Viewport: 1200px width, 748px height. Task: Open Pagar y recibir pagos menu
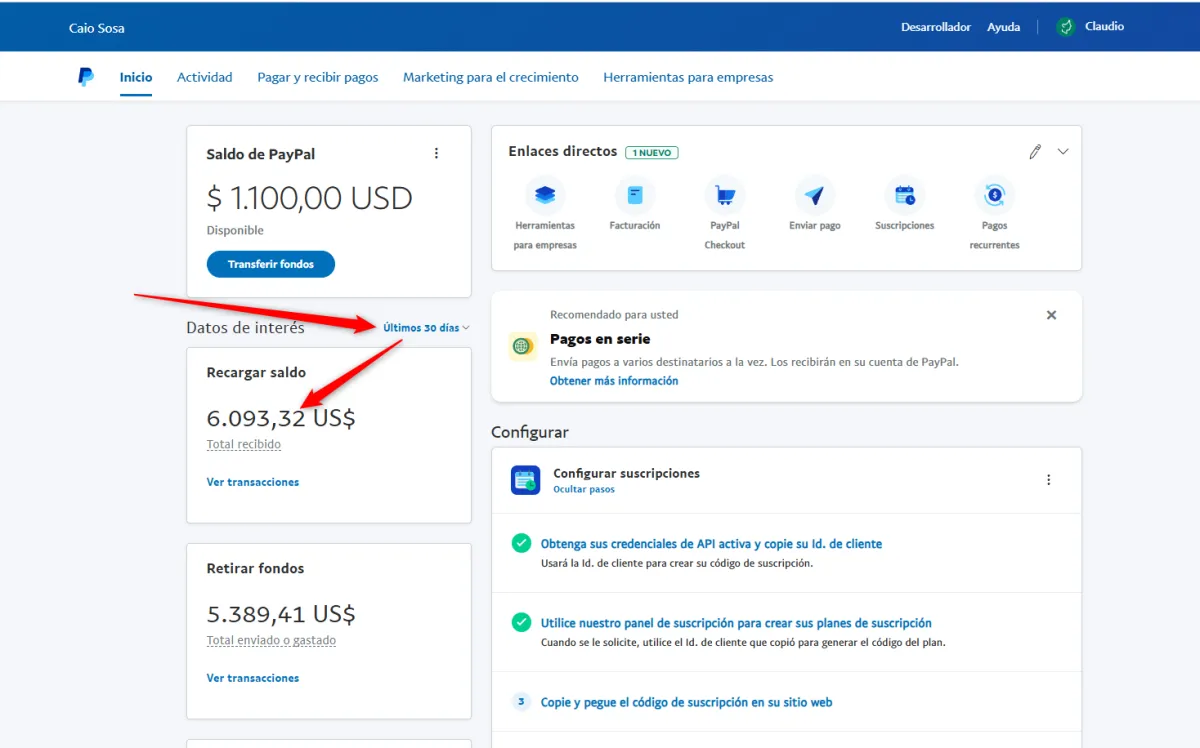[318, 77]
